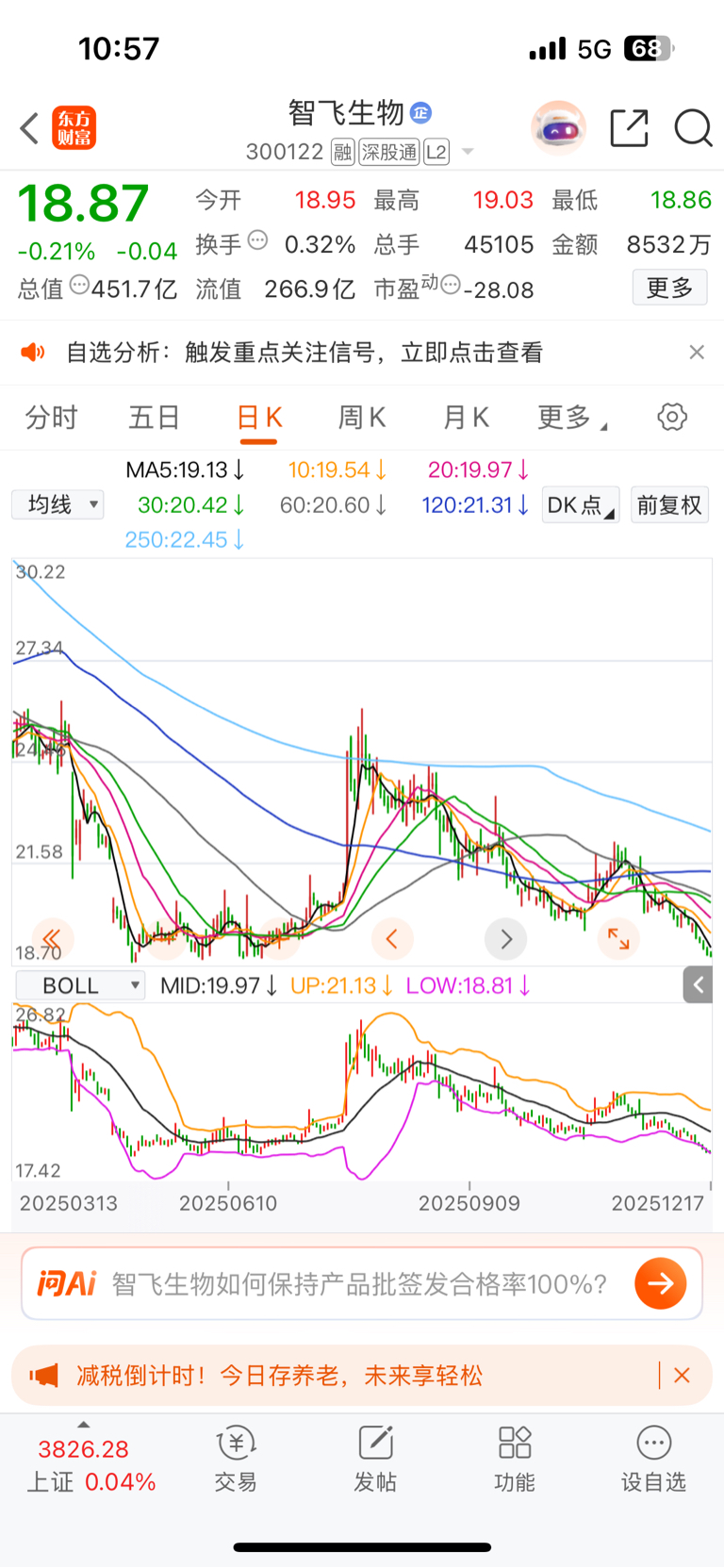Open the DK点 dropdown
Image resolution: width=724 pixels, height=1568 pixels.
click(x=580, y=505)
